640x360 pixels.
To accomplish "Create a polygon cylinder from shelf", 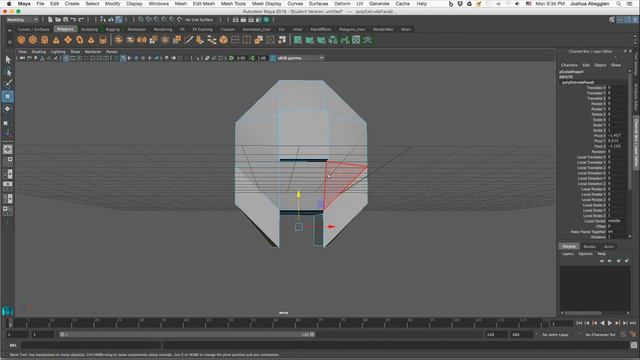I will point(44,40).
